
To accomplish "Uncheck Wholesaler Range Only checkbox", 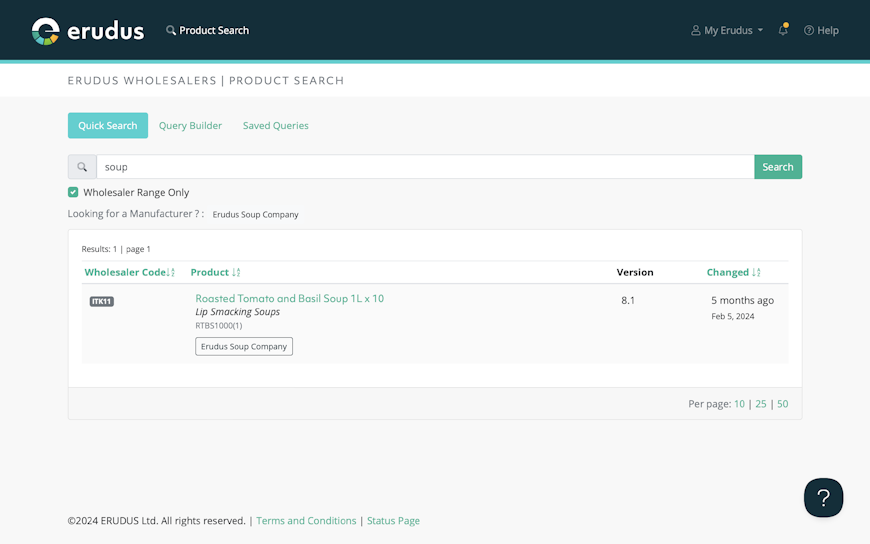I will click(x=73, y=192).
